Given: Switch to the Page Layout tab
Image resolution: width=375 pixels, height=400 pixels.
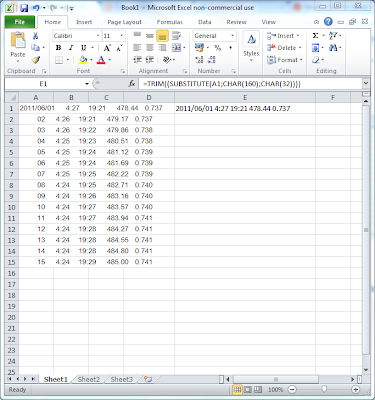Looking at the screenshot, I should (x=124, y=22).
